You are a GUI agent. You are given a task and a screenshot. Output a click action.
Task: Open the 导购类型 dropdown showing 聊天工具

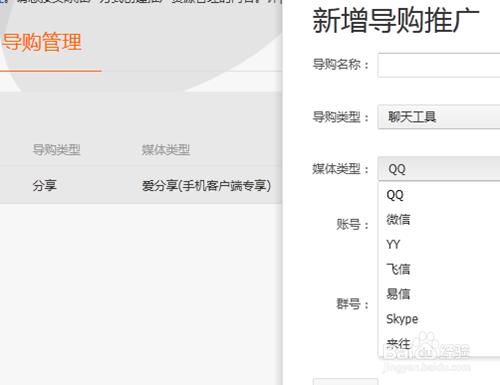tap(439, 117)
